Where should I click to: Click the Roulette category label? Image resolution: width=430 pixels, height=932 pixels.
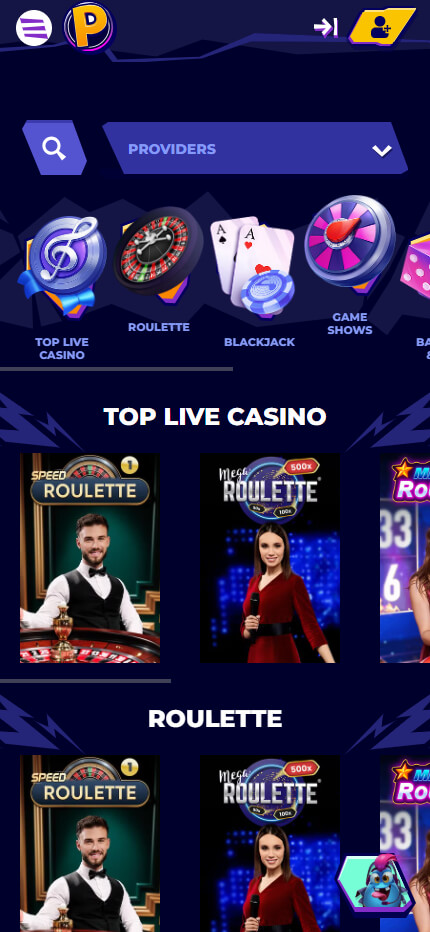[159, 327]
